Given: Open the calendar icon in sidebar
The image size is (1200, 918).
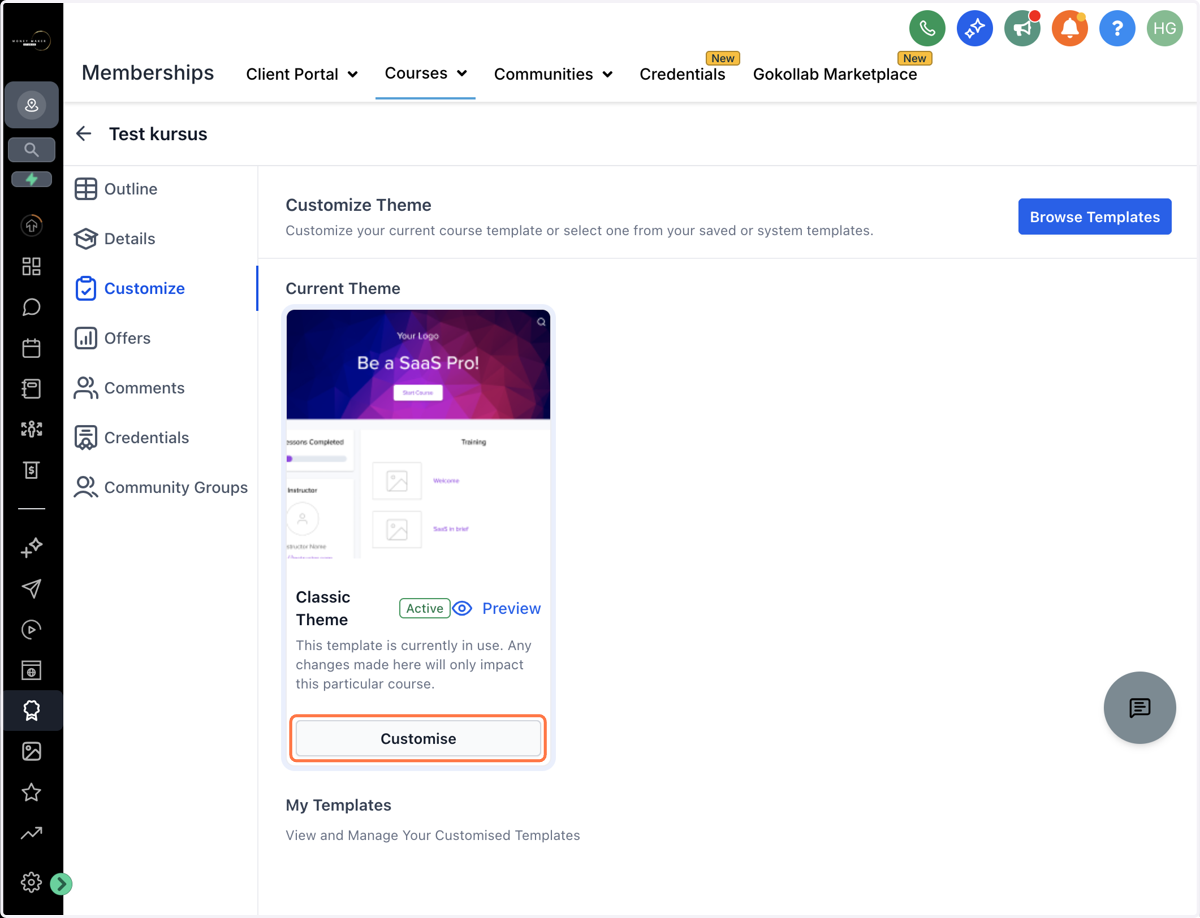Looking at the screenshot, I should (x=32, y=348).
